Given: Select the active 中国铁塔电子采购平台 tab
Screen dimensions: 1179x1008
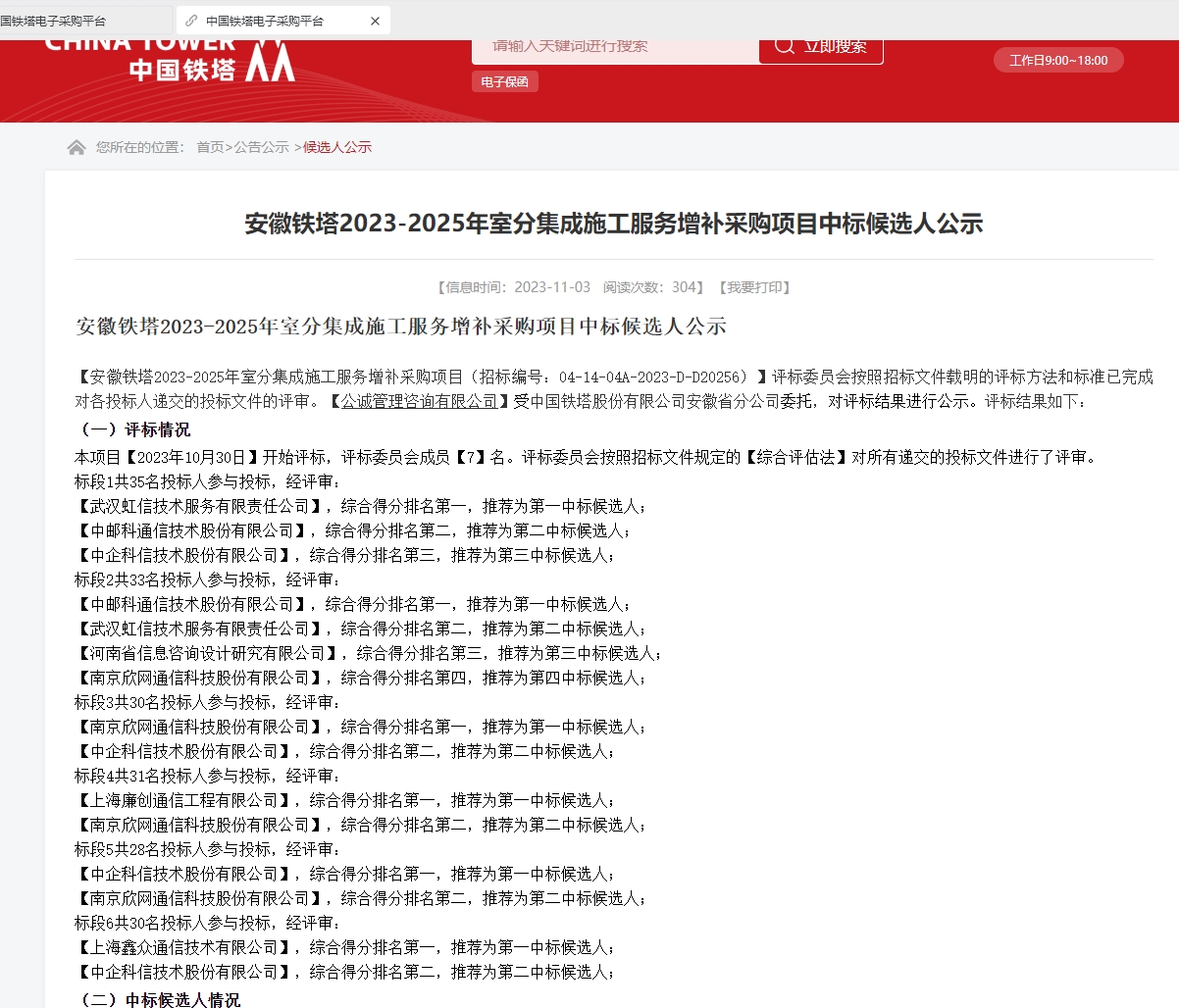Looking at the screenshot, I should tap(265, 21).
